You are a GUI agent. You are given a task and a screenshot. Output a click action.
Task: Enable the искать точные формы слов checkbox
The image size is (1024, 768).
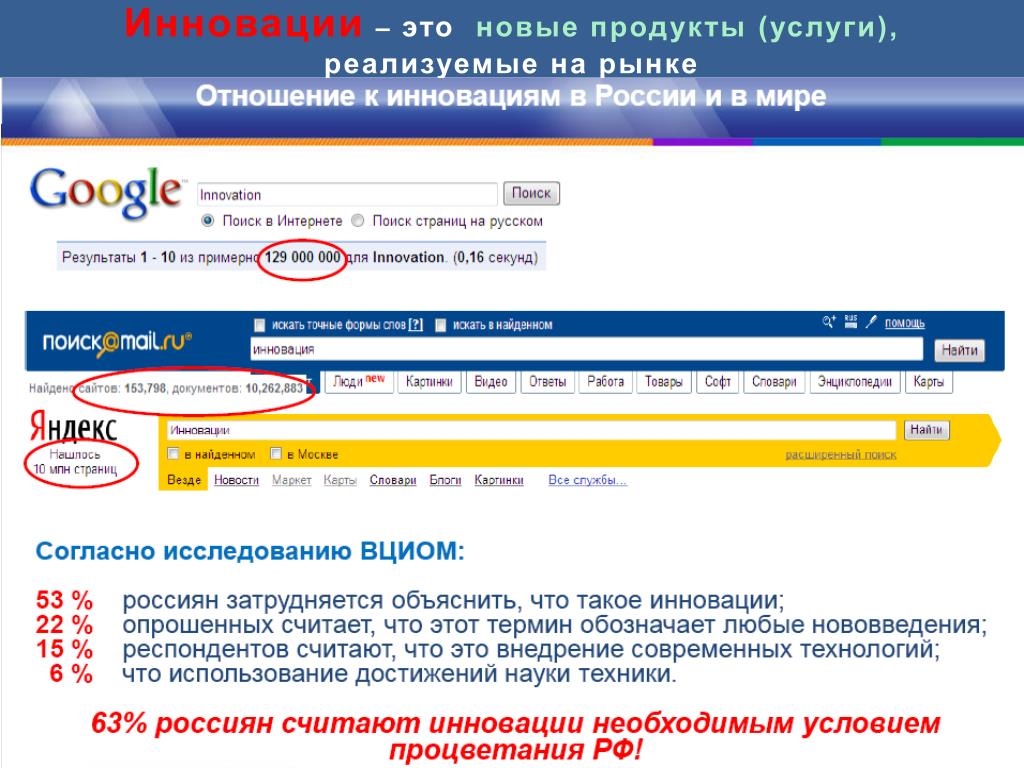point(260,325)
